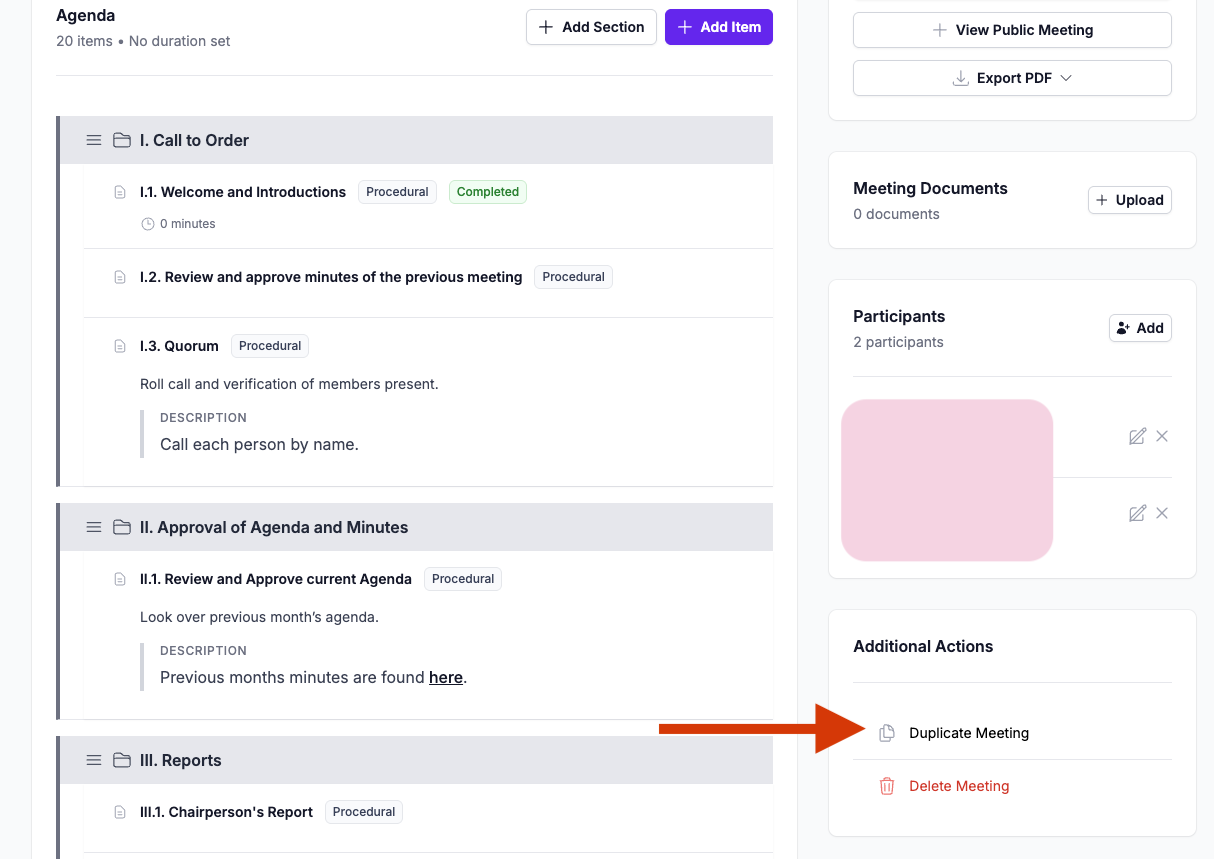
Task: Open the Export PDF dropdown
Action: coord(1012,78)
